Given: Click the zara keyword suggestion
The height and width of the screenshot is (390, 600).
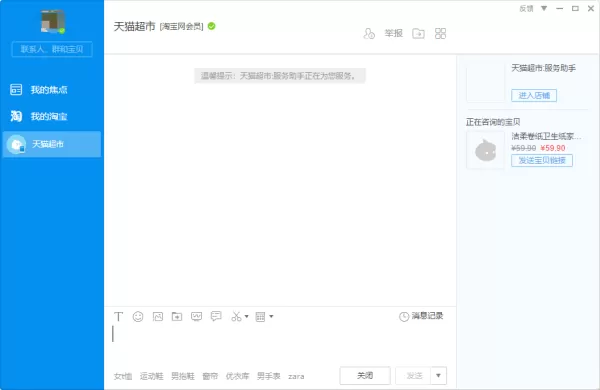Looking at the screenshot, I should (x=296, y=377).
